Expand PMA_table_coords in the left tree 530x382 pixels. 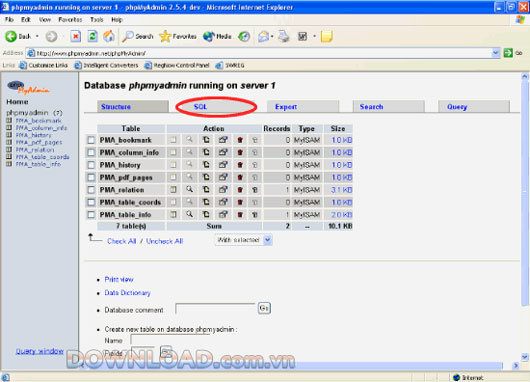9,157
